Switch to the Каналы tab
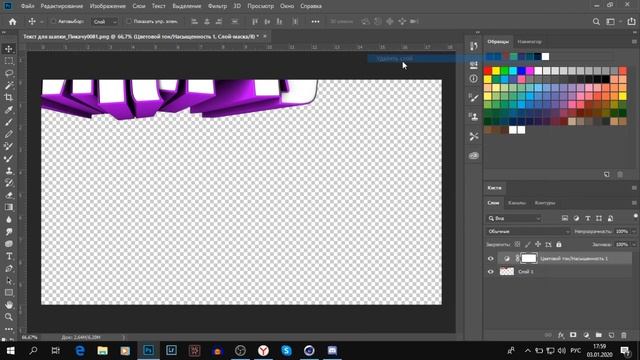The height and width of the screenshot is (360, 640). click(x=517, y=203)
